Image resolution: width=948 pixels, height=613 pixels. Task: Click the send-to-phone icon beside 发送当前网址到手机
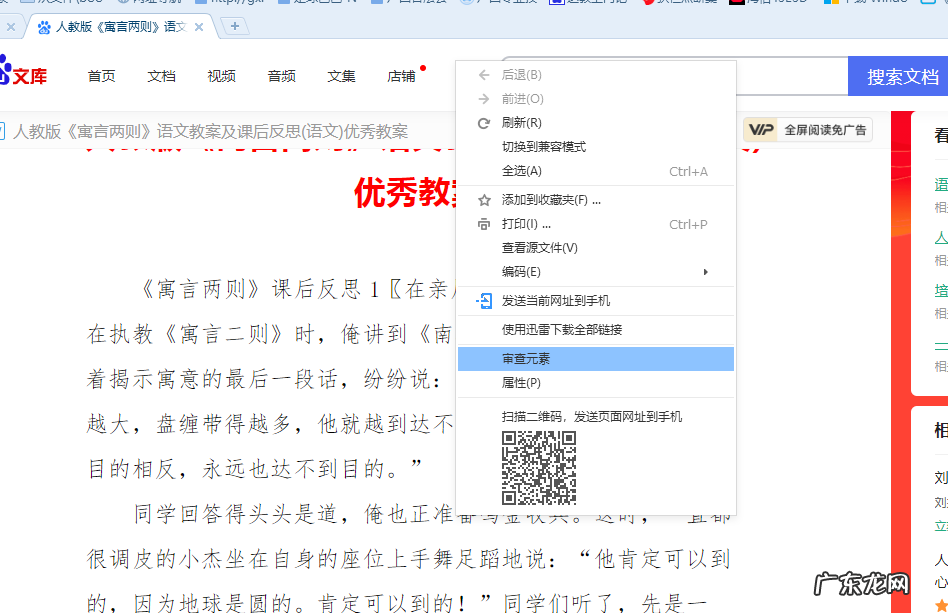coord(484,299)
